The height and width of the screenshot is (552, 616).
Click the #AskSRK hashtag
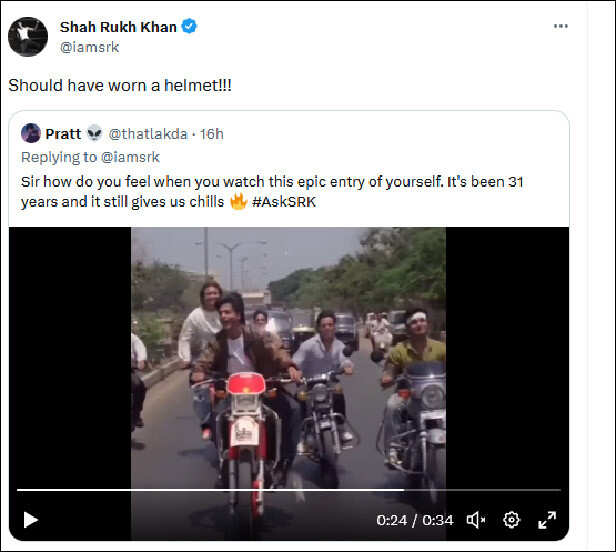tap(290, 201)
